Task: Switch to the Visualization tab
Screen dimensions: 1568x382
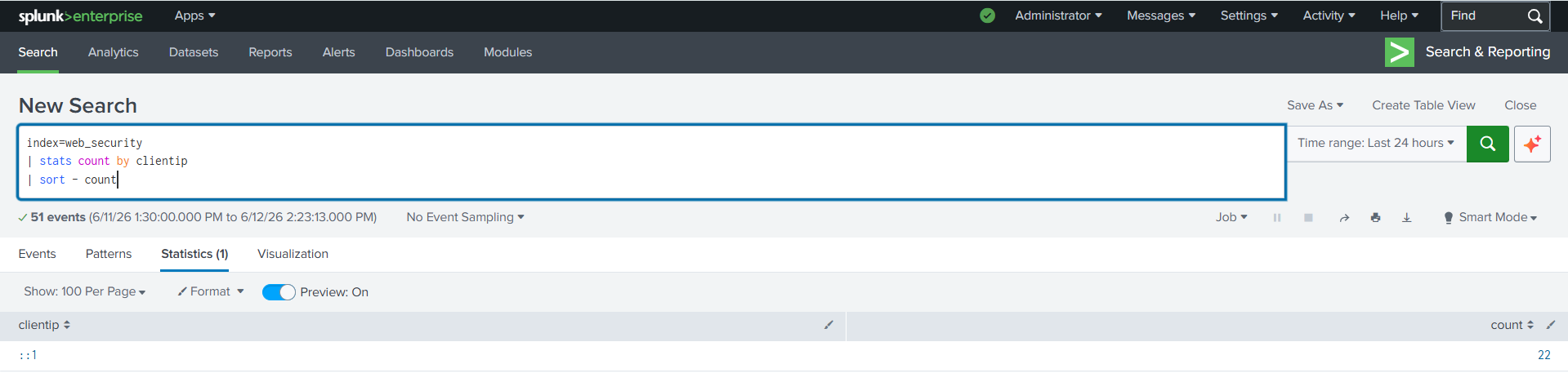Action: 293,254
